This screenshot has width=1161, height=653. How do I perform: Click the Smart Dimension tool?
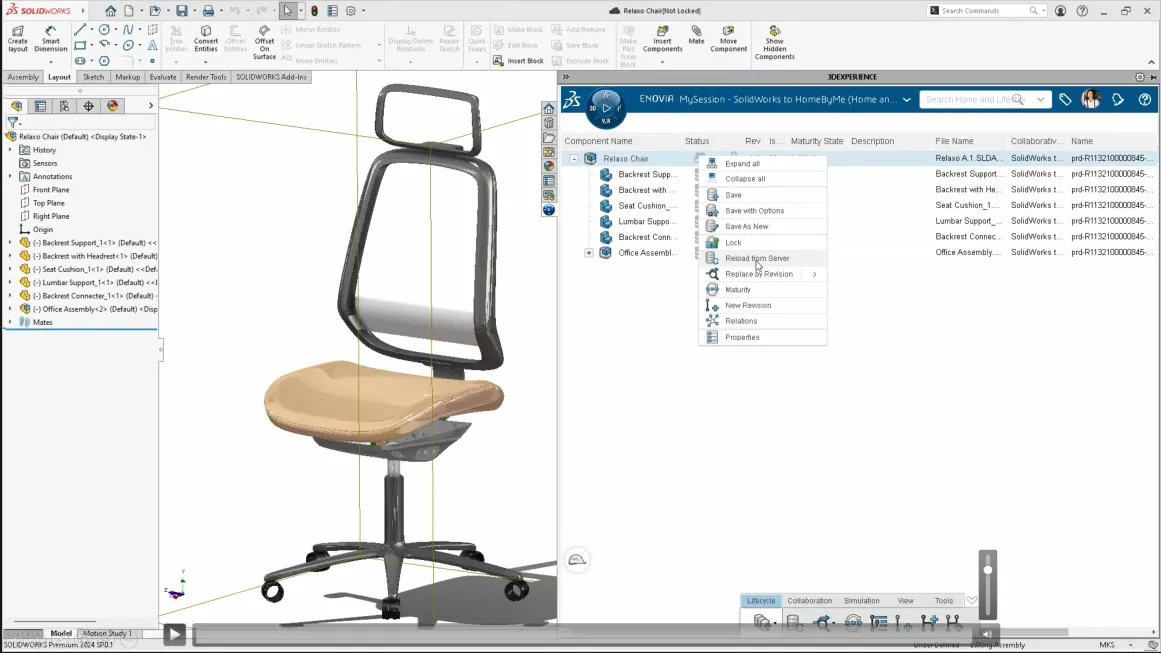[x=50, y=40]
